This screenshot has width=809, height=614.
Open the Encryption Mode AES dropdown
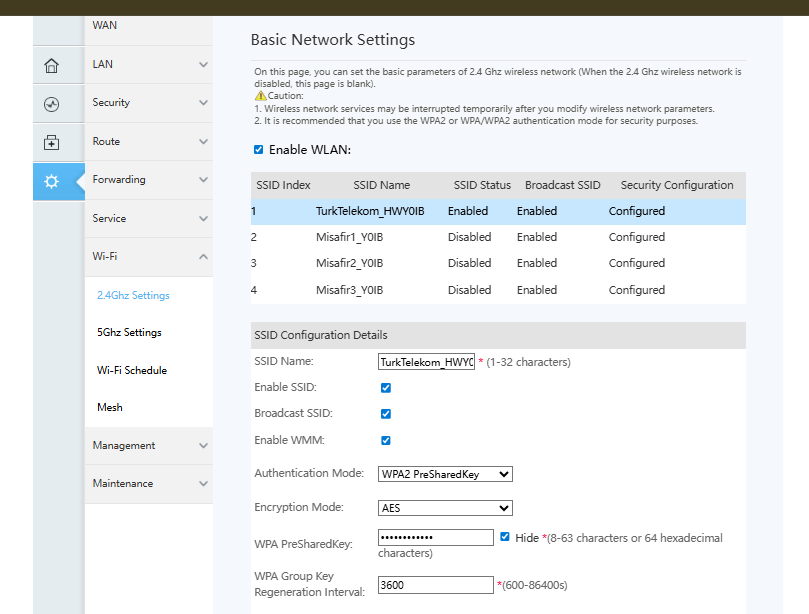[x=445, y=508]
